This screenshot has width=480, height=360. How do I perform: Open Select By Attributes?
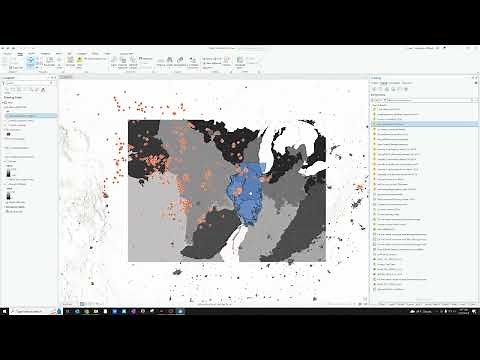[123, 62]
